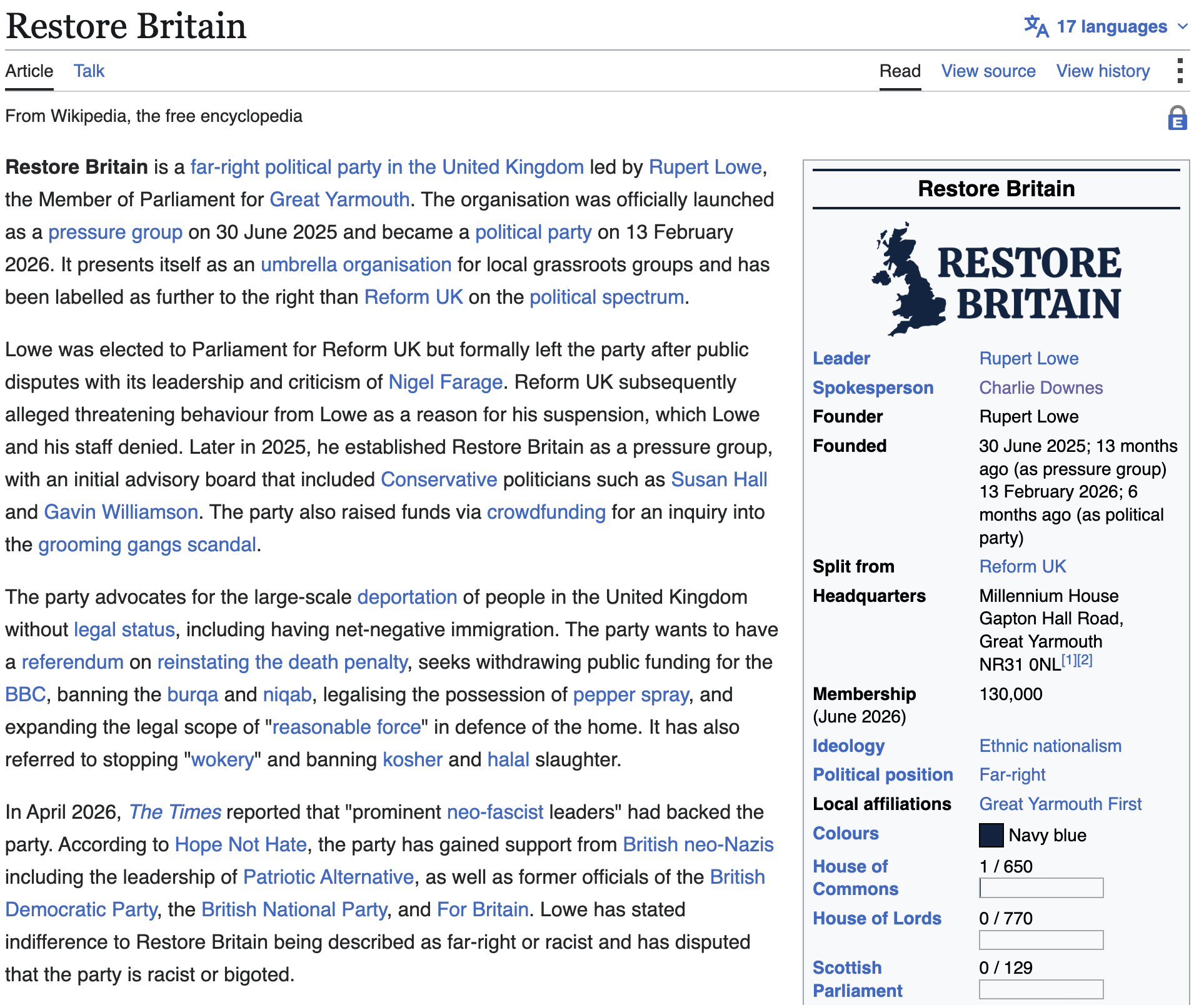Open the View history tab
The height and width of the screenshot is (1005, 1204).
point(1103,71)
